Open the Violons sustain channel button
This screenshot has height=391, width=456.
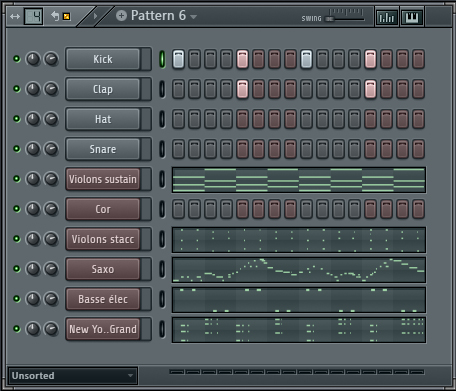[x=103, y=179]
